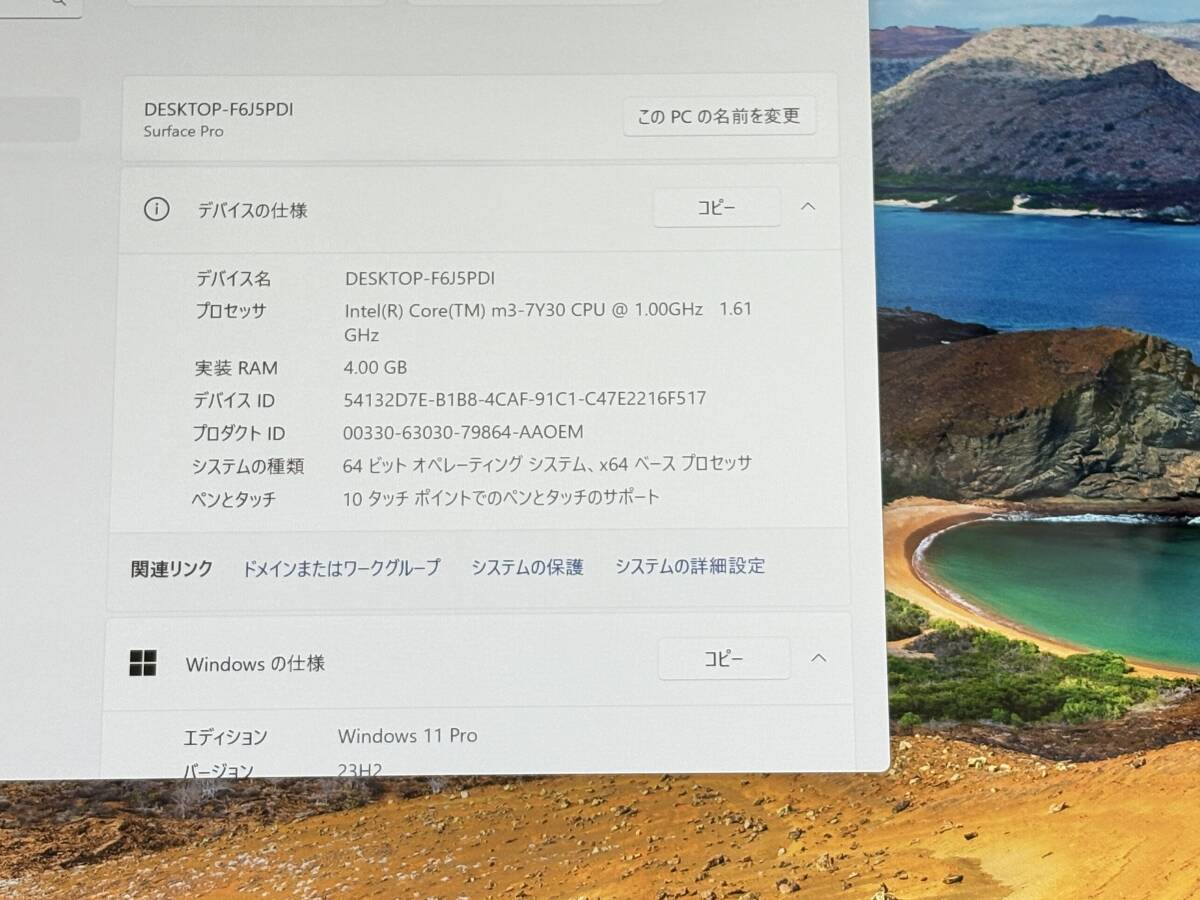The width and height of the screenshot is (1200, 900).
Task: Click the システムの種類 row label
Action: coord(248,466)
